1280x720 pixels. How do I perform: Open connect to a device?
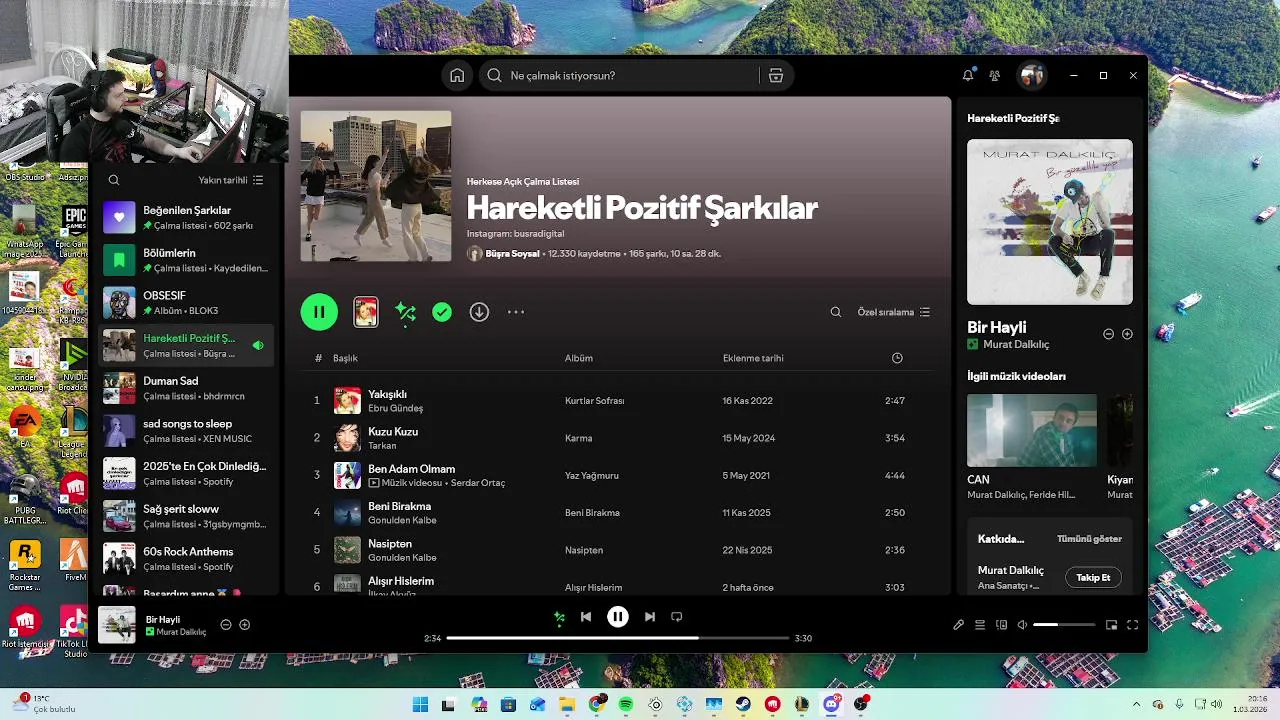1001,625
